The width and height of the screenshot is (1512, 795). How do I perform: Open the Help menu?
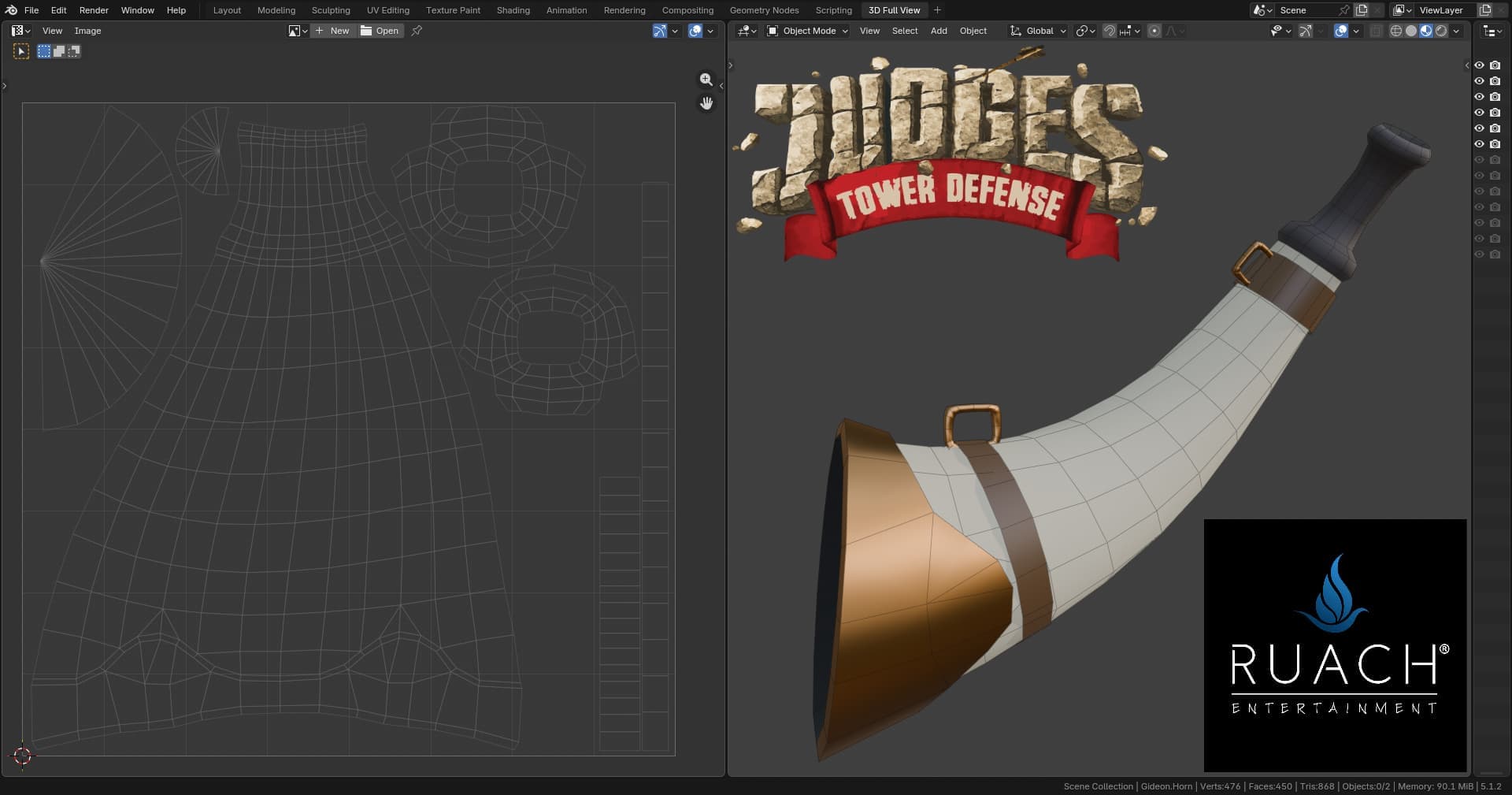176,10
